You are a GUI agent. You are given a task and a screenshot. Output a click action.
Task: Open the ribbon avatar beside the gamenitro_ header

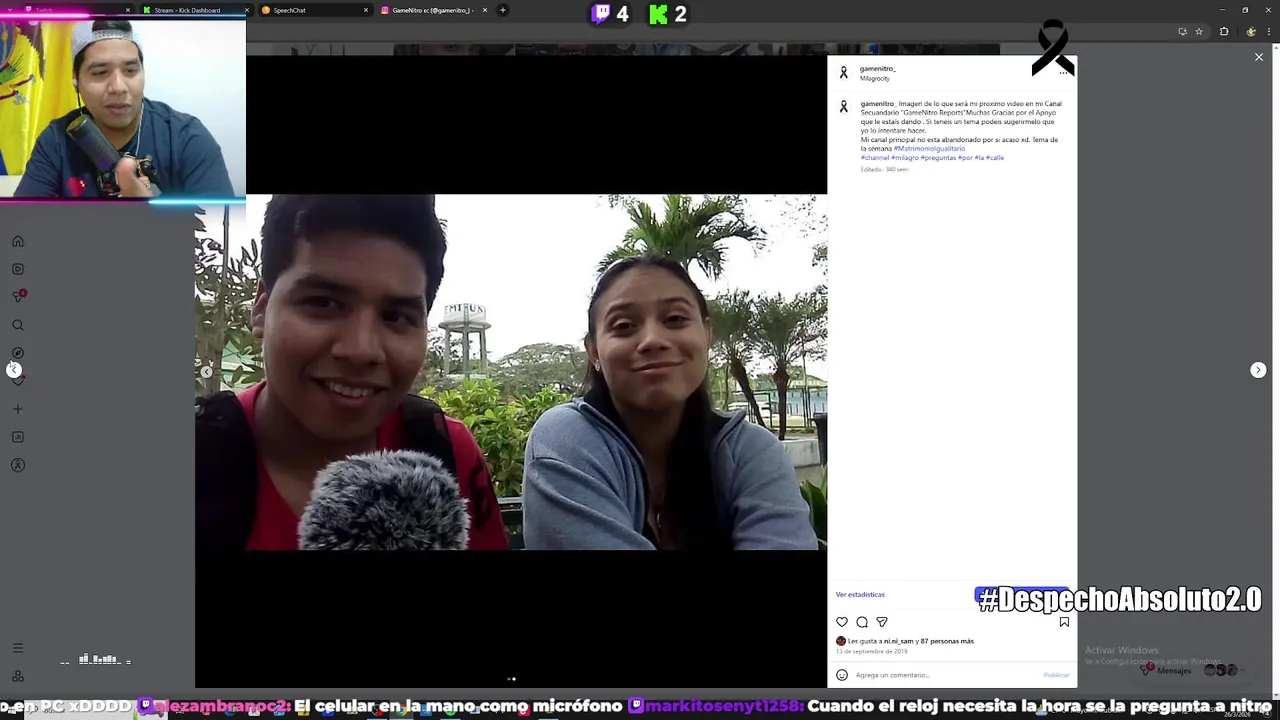(x=844, y=73)
